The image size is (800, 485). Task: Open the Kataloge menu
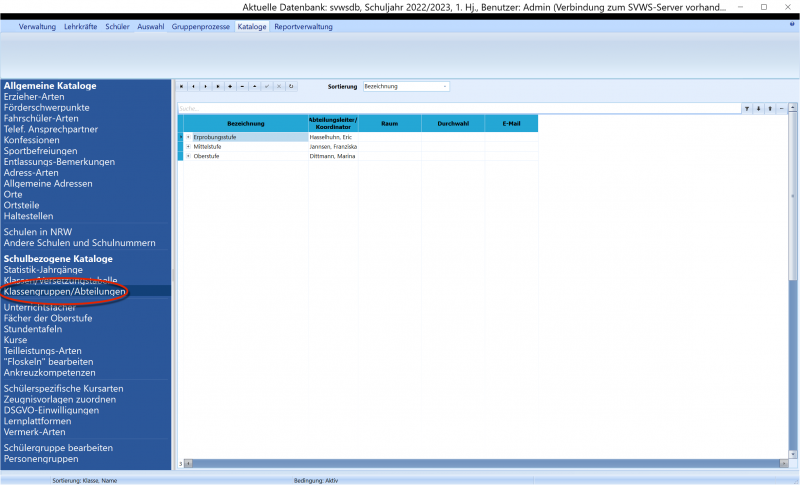coord(252,27)
